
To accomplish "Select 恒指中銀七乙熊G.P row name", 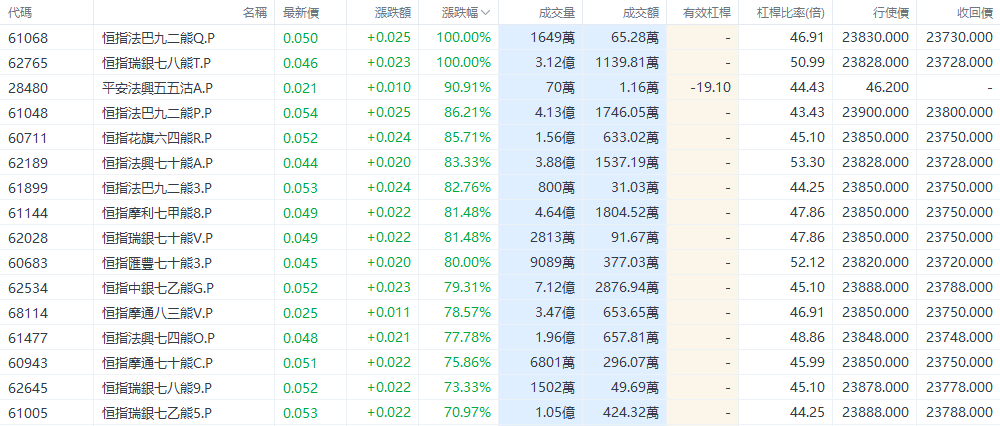I will (157, 287).
